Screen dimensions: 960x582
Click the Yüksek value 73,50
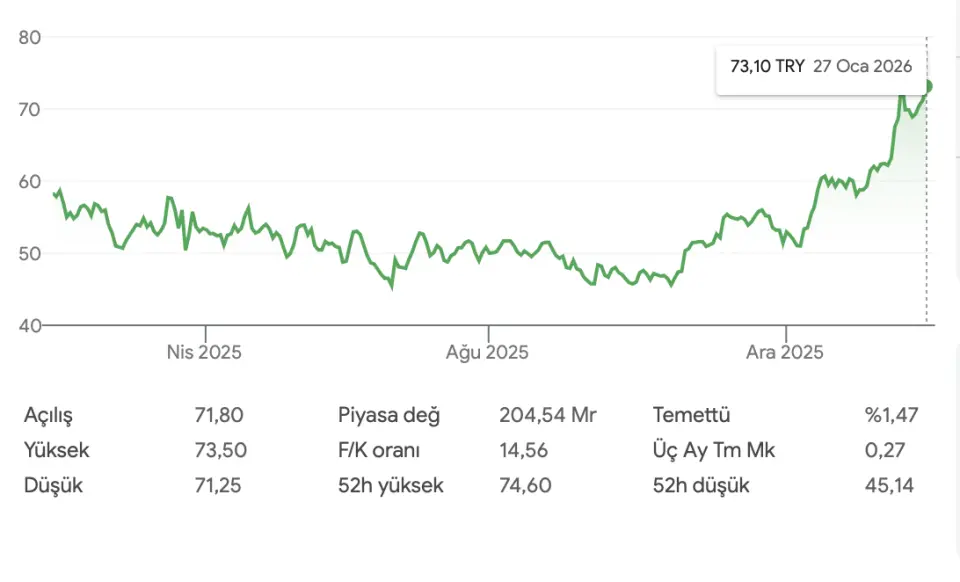pos(220,450)
